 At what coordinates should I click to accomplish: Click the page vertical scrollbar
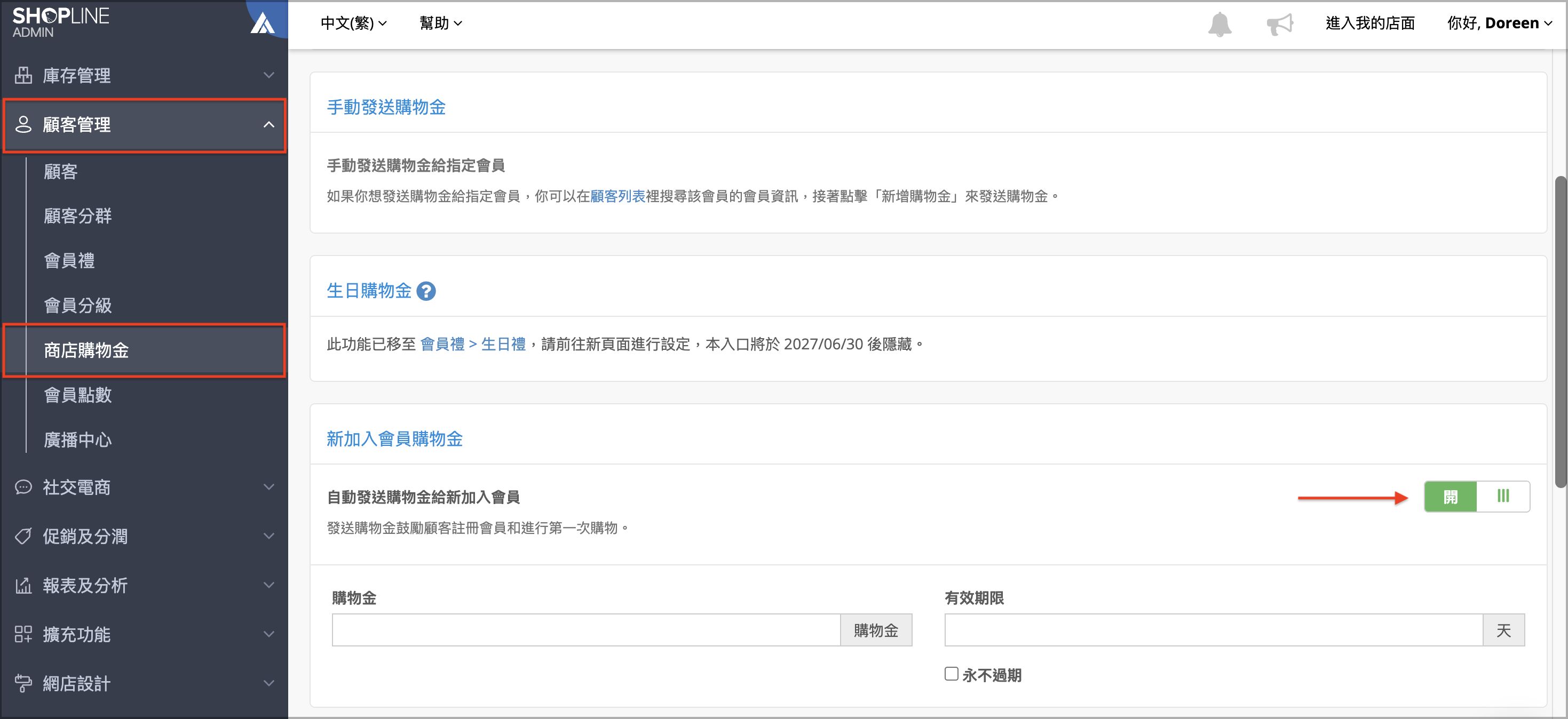1561,332
